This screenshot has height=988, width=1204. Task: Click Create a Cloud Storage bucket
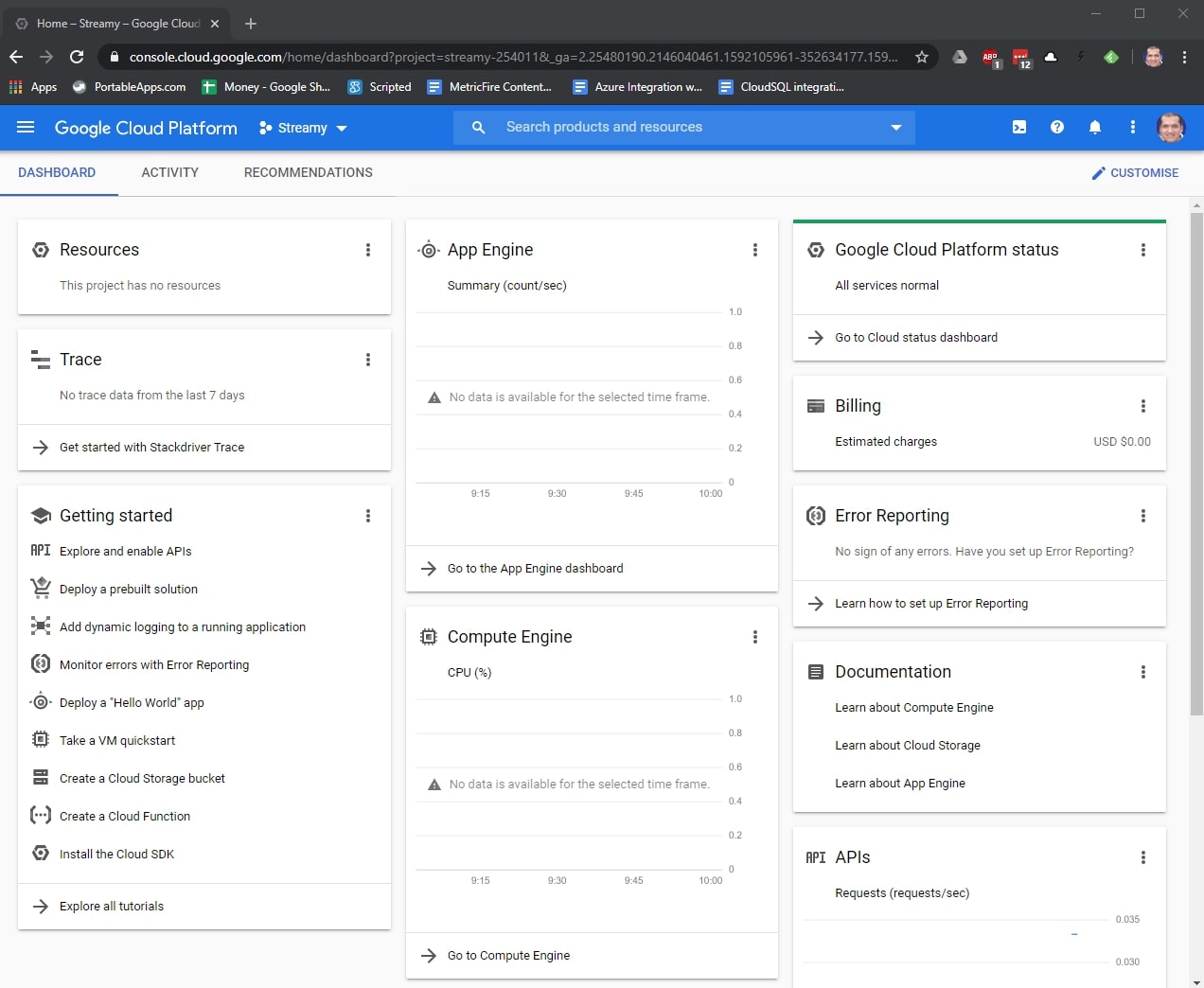pyautogui.click(x=142, y=779)
